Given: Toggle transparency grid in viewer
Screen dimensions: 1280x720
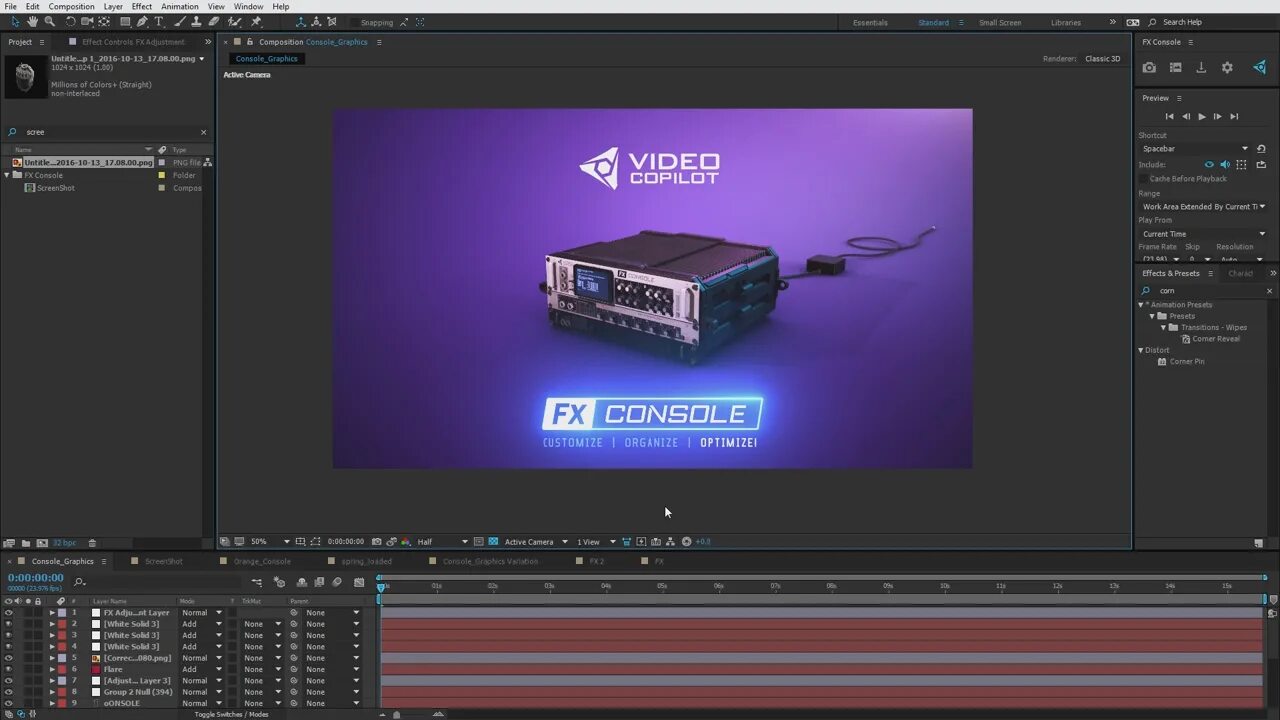Looking at the screenshot, I should pyautogui.click(x=493, y=542).
